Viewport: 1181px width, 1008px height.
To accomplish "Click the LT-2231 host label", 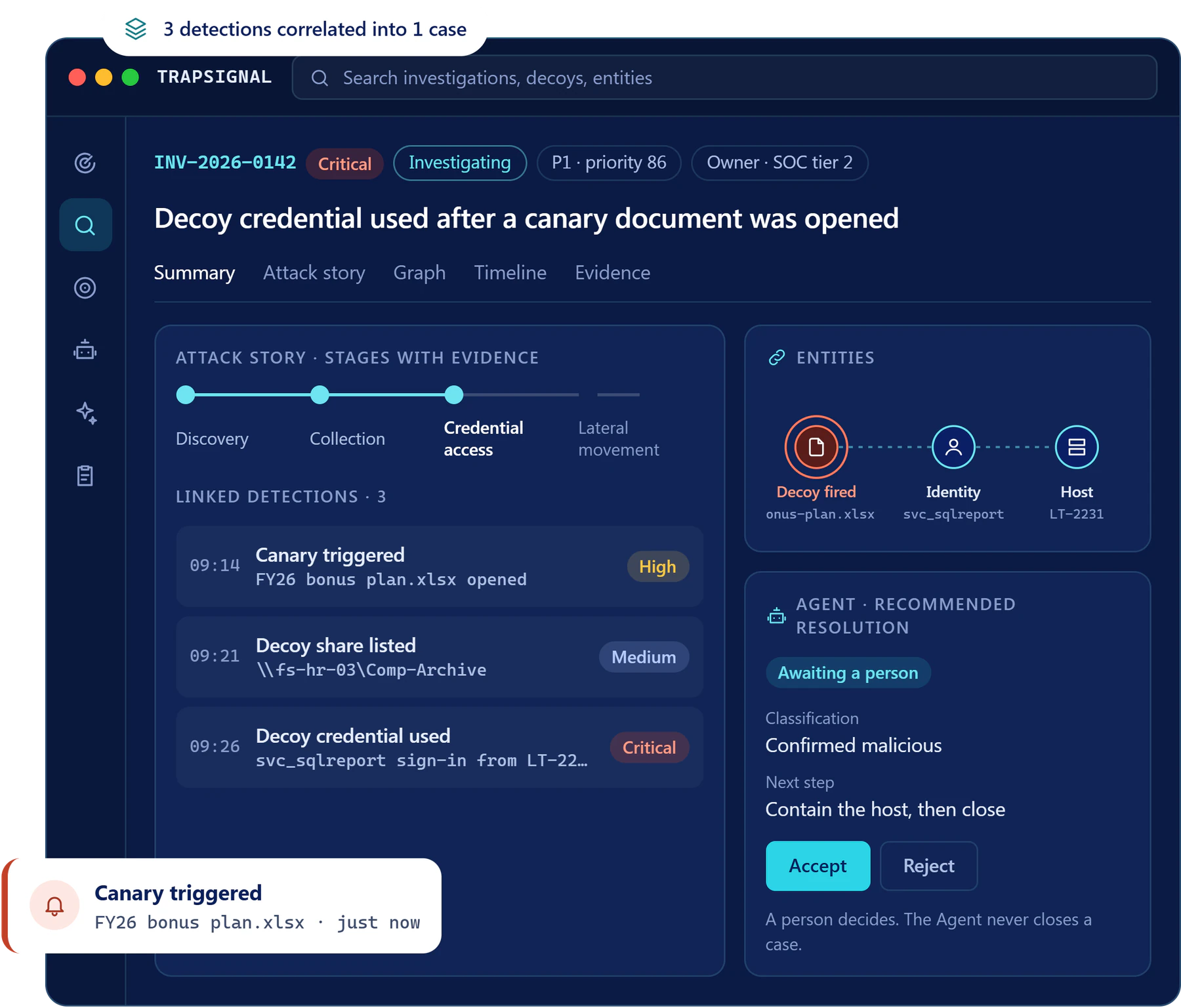I will click(1077, 514).
